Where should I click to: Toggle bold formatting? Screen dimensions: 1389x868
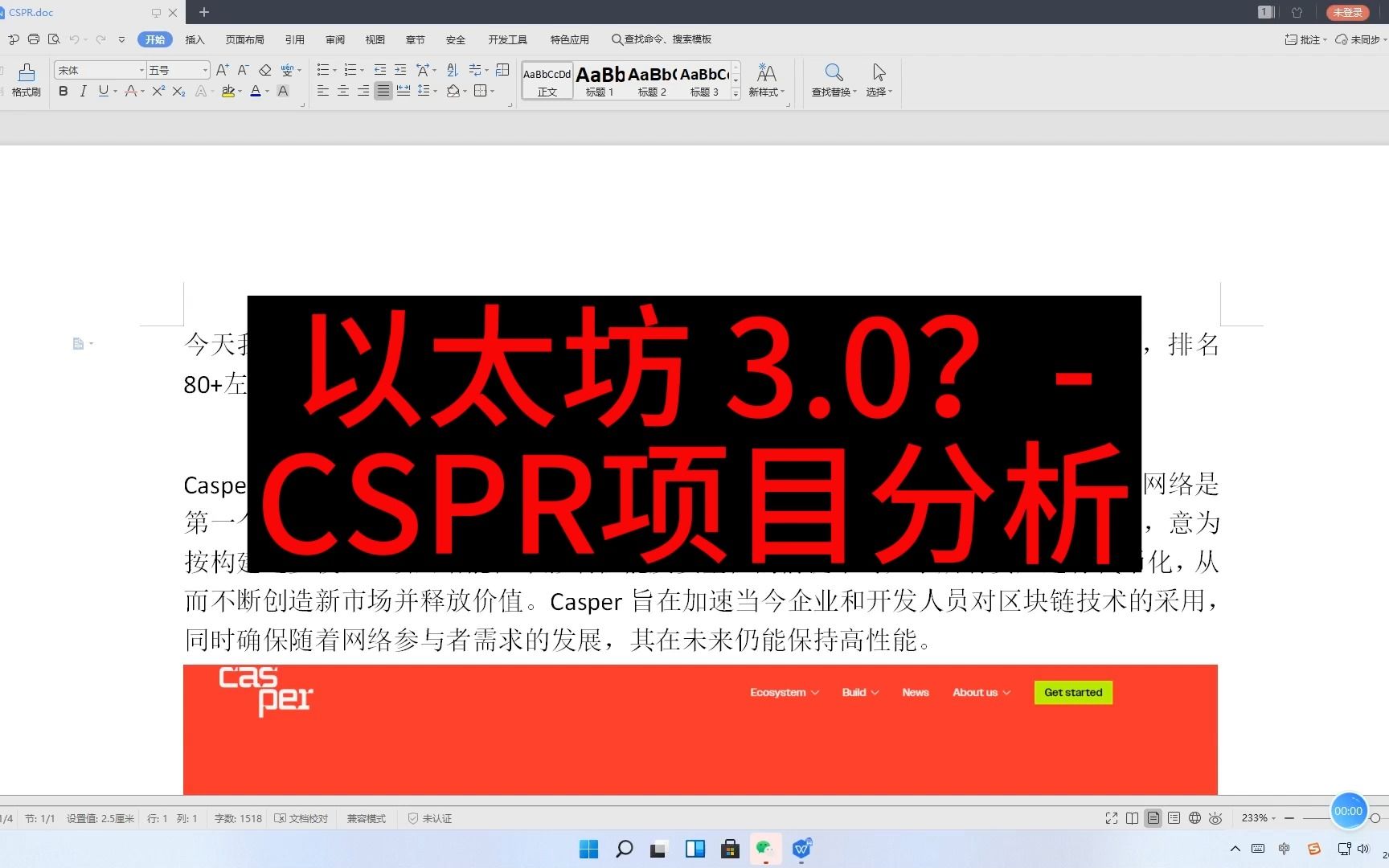[x=64, y=92]
